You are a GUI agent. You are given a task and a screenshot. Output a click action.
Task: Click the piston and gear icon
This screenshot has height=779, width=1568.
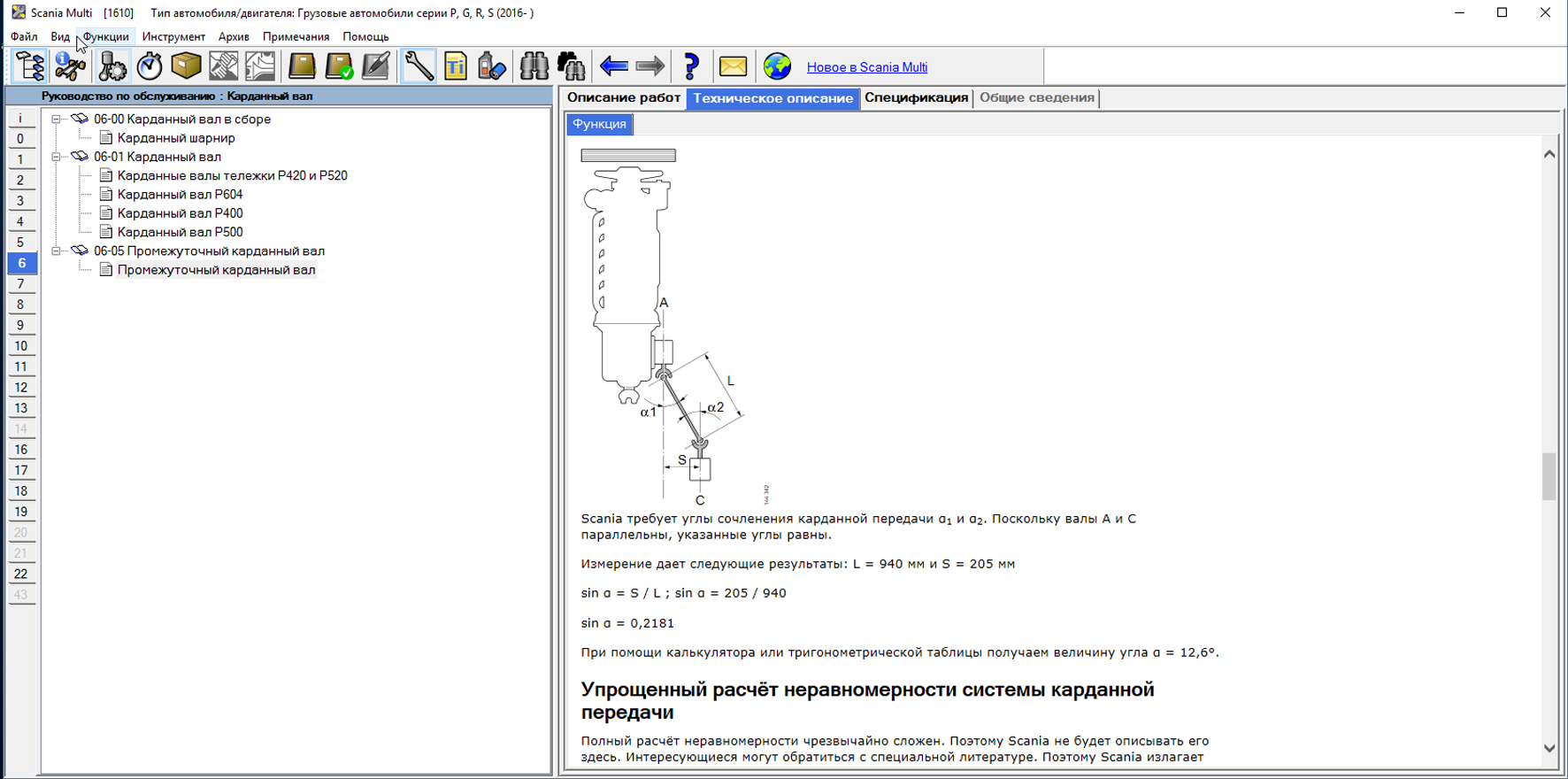pyautogui.click(x=112, y=66)
